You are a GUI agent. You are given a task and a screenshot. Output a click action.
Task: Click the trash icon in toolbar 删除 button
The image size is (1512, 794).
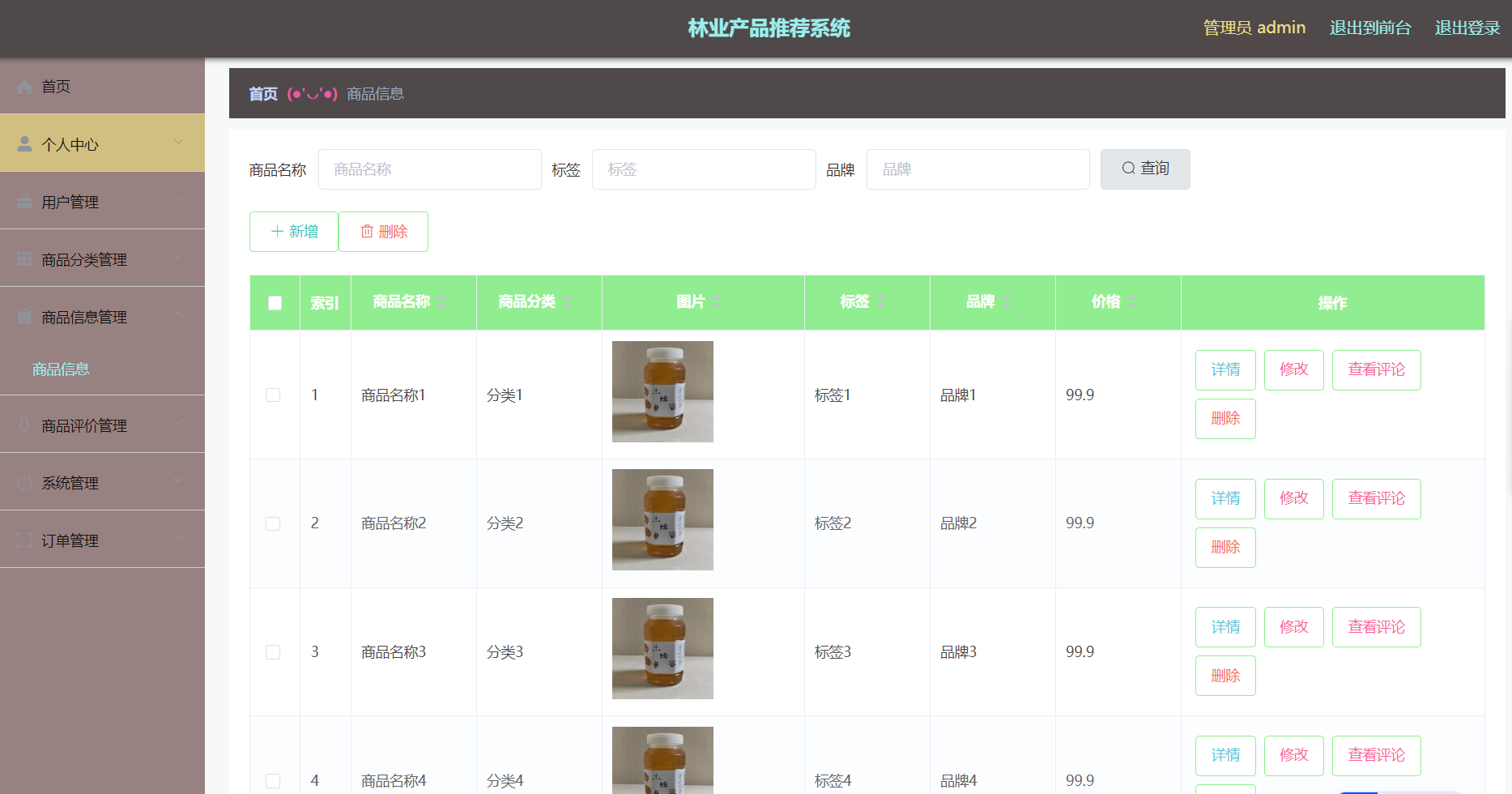coord(367,232)
